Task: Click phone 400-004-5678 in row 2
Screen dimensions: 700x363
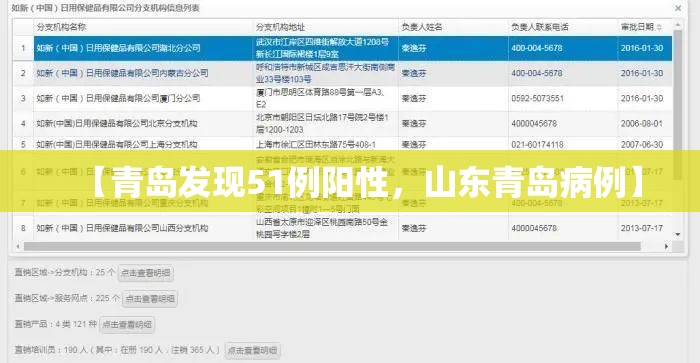Action: click(x=537, y=73)
